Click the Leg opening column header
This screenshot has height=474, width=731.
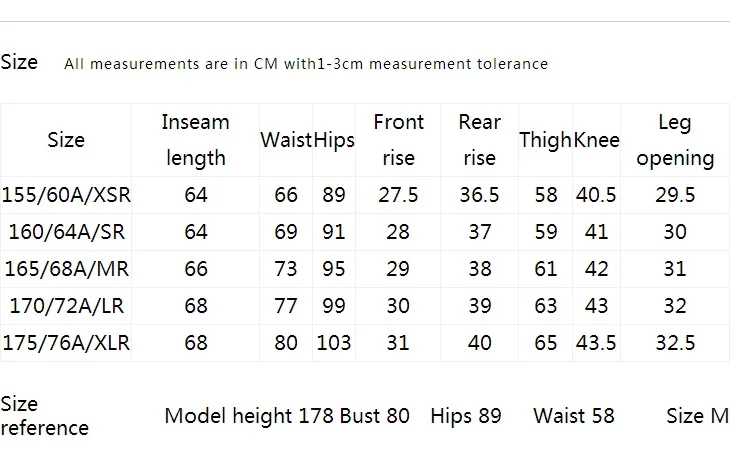675,140
